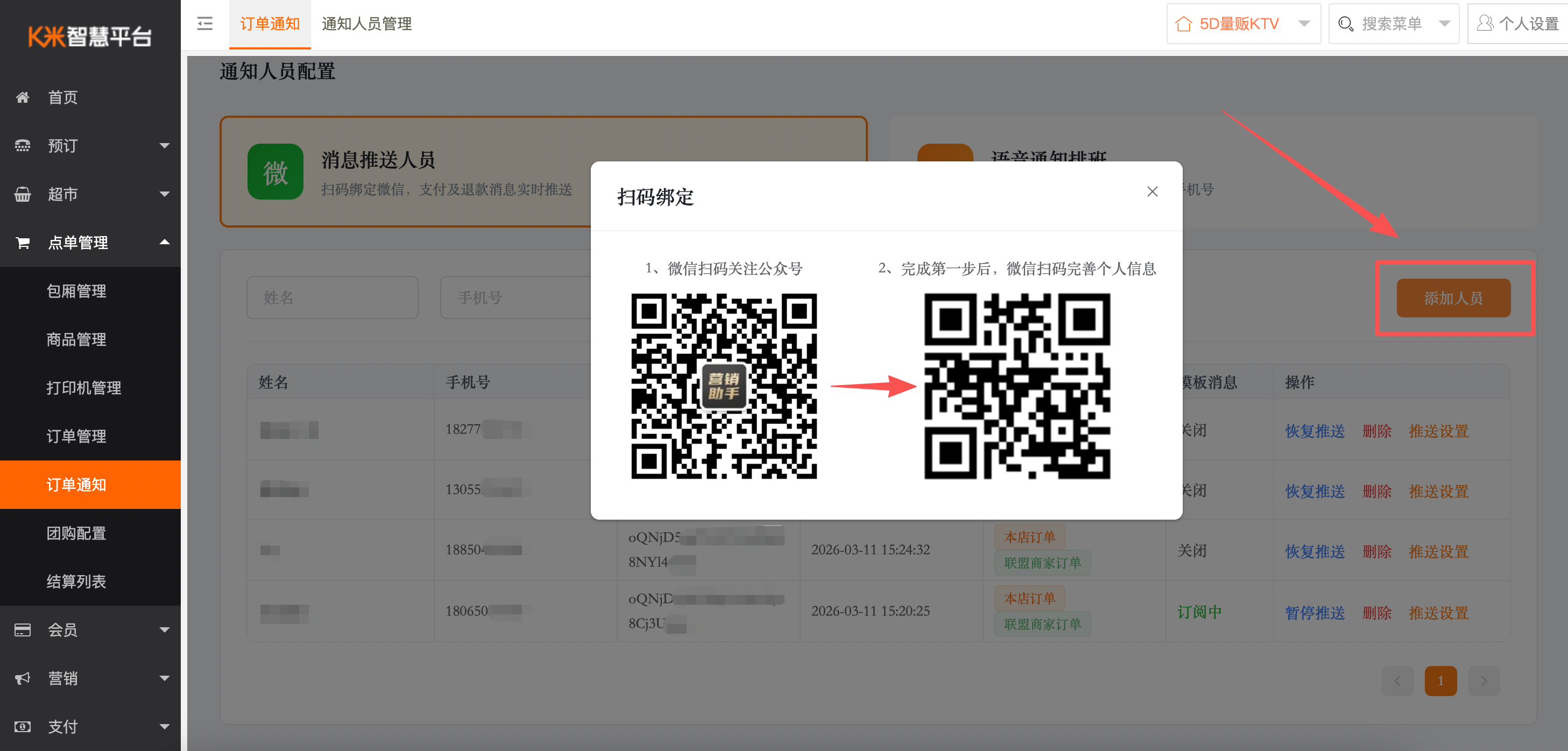Open the 首页 home icon
The image size is (1568, 751).
[x=23, y=97]
